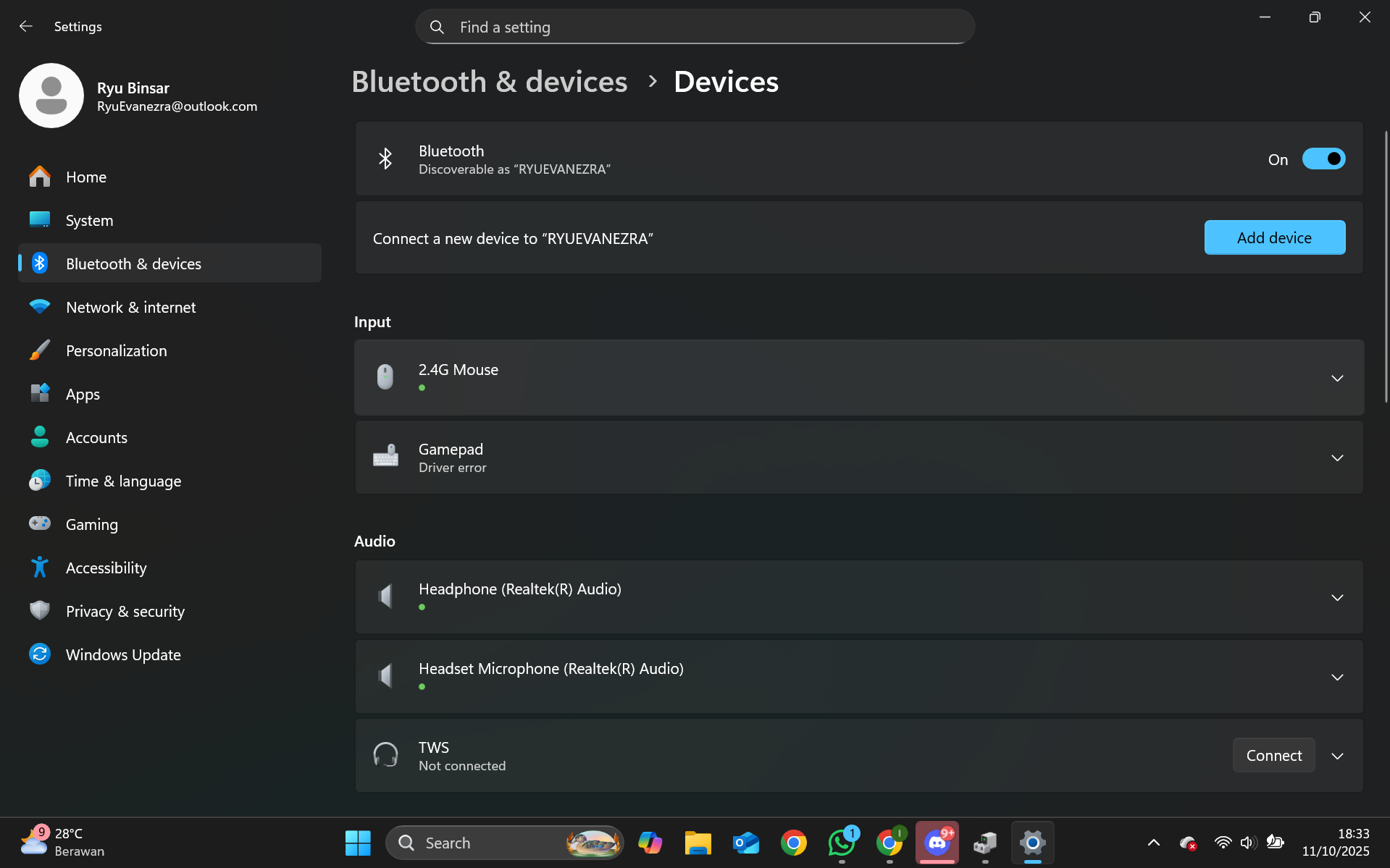Image resolution: width=1390 pixels, height=868 pixels.
Task: Go to Windows Update settings
Action: tap(123, 655)
